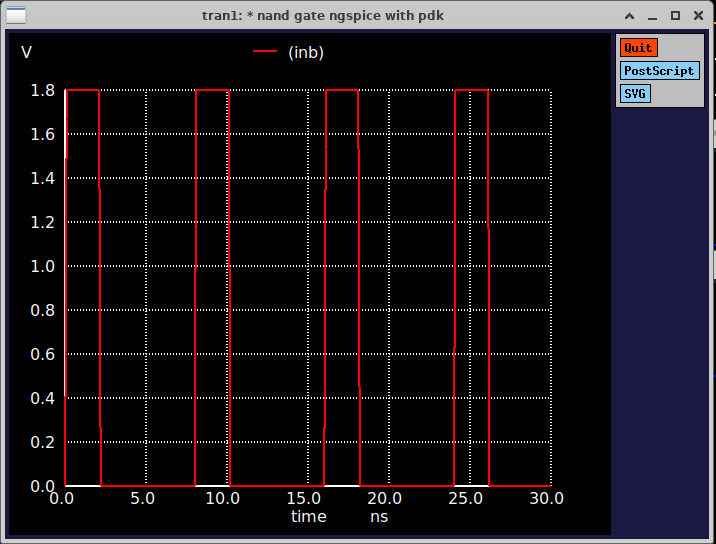
Task: Click the 1.8 tick on the voltage axis
Action: [x=43, y=91]
